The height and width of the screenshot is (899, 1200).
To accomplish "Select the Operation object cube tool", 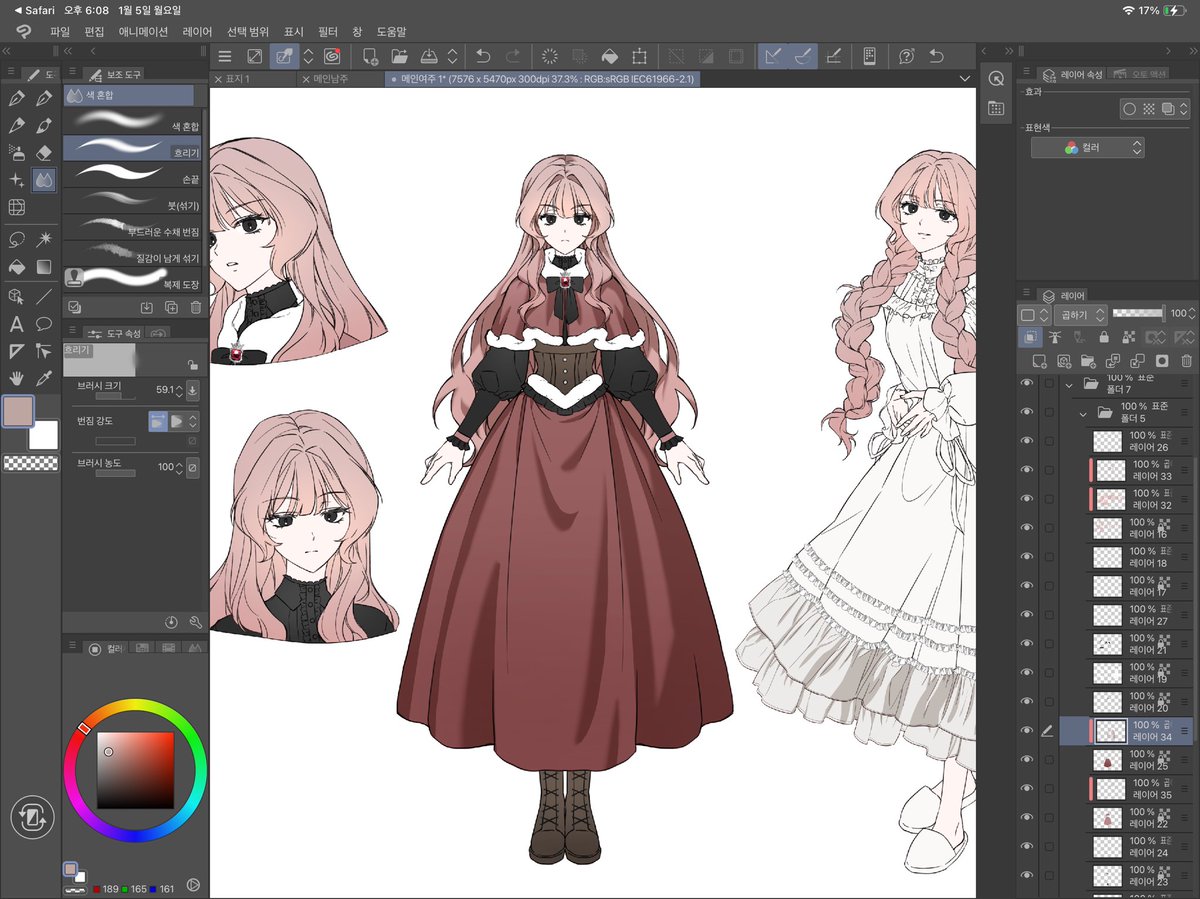I will 16,296.
